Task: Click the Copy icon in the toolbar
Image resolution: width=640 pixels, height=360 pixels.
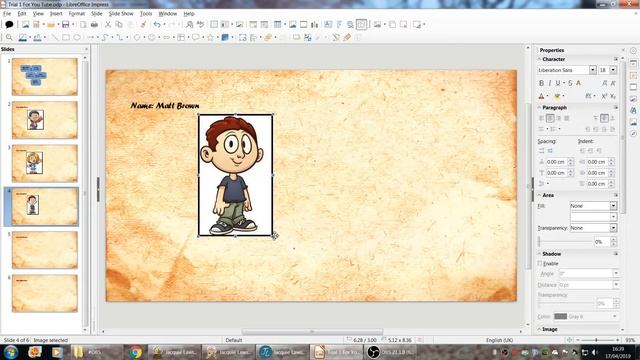Action: (x=119, y=25)
